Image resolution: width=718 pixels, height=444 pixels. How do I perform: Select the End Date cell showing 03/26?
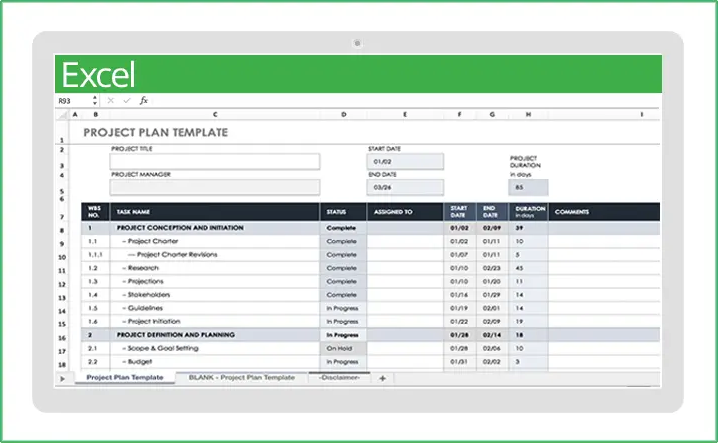[405, 187]
